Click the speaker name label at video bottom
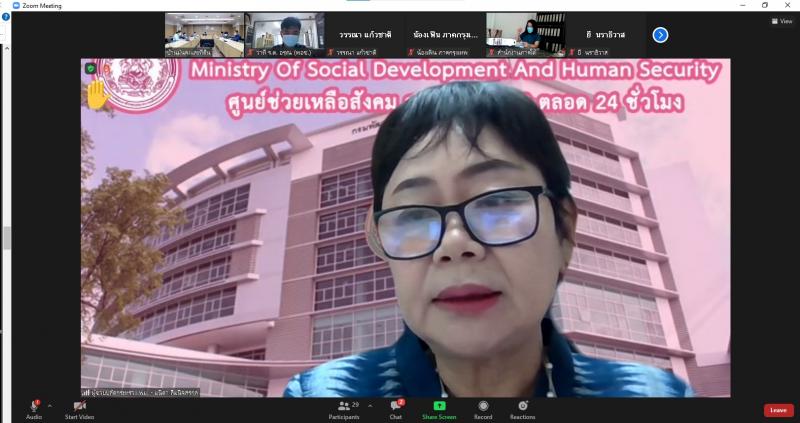 tap(141, 392)
